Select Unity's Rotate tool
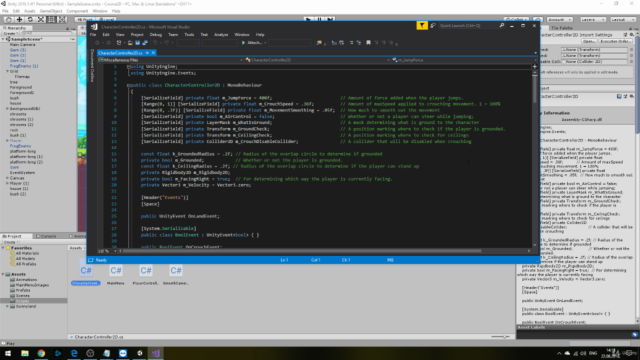 point(30,19)
